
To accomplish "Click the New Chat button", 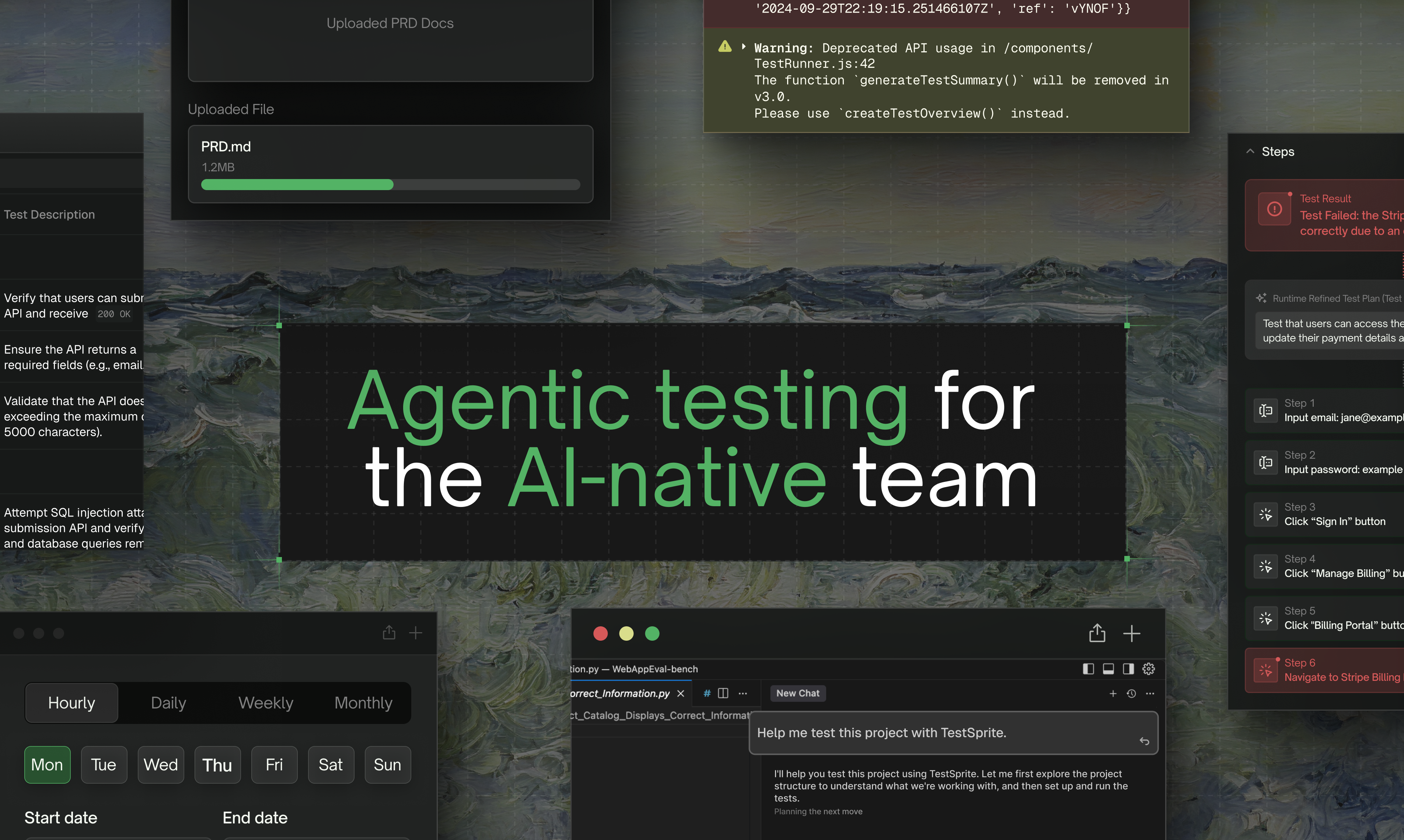I will (798, 693).
